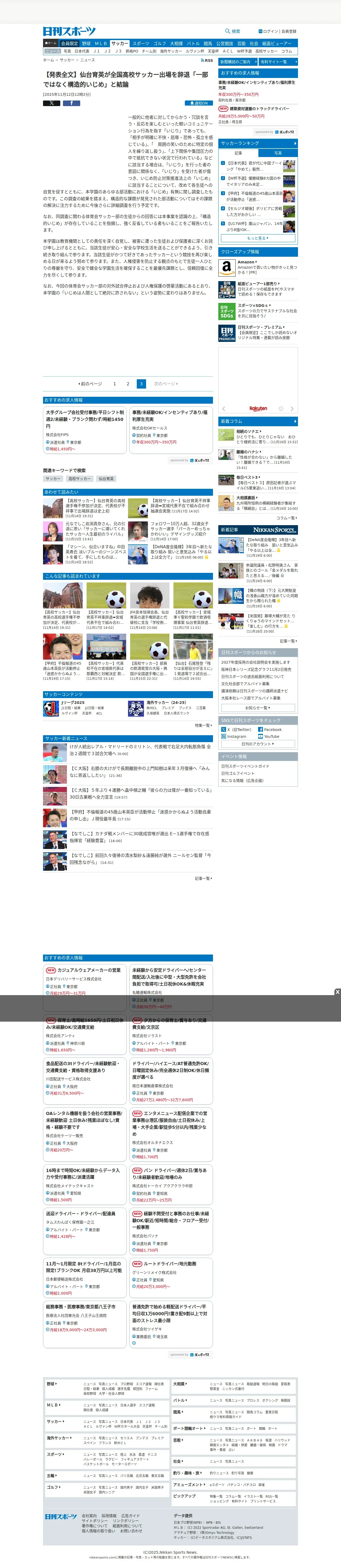Go to the ホーム home icon tab
Image resolution: width=341 pixels, height=1568 pixels.
(51, 43)
